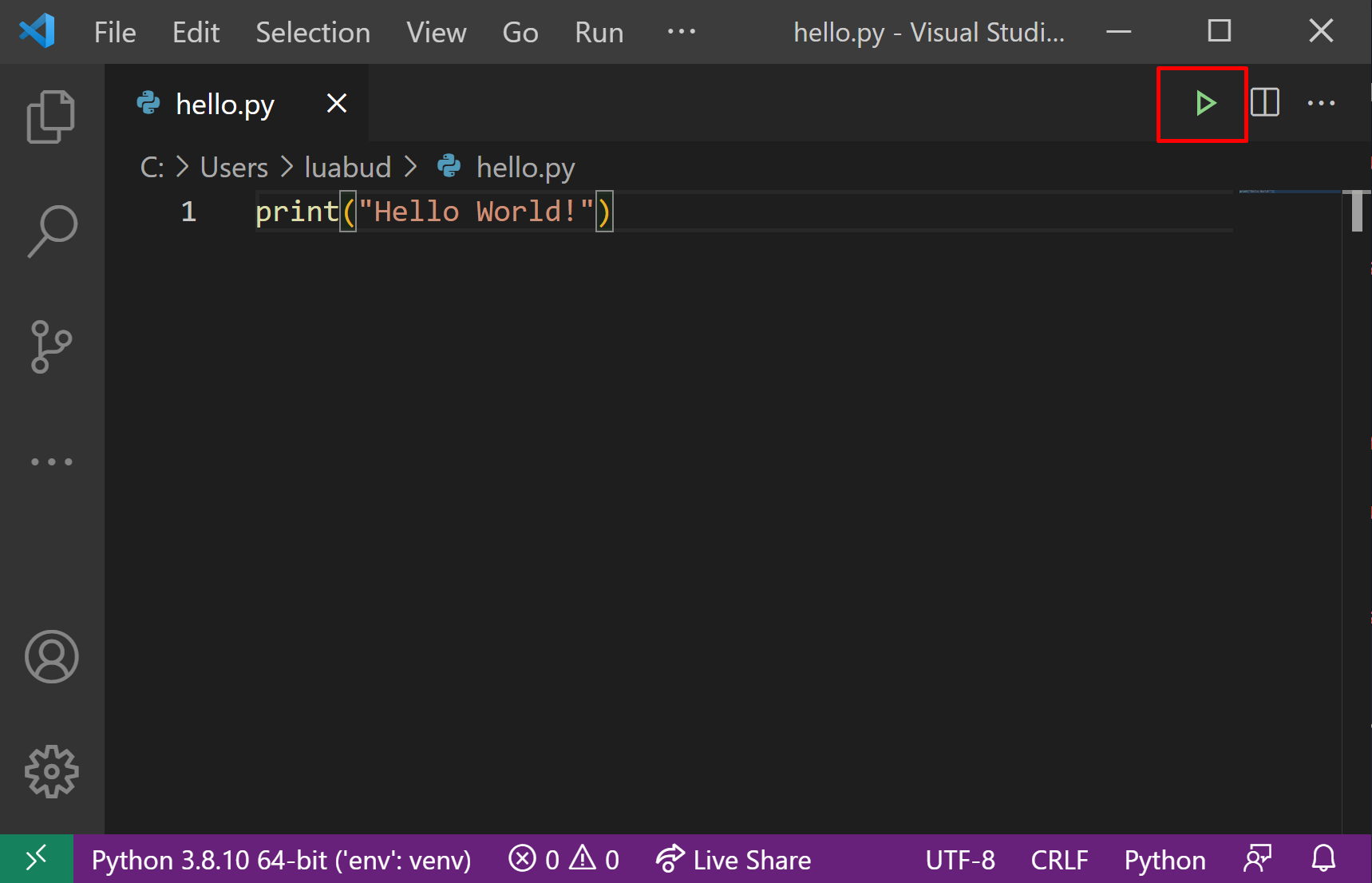Open the Explorer view in the activity bar
The width and height of the screenshot is (1372, 883).
pos(51,117)
